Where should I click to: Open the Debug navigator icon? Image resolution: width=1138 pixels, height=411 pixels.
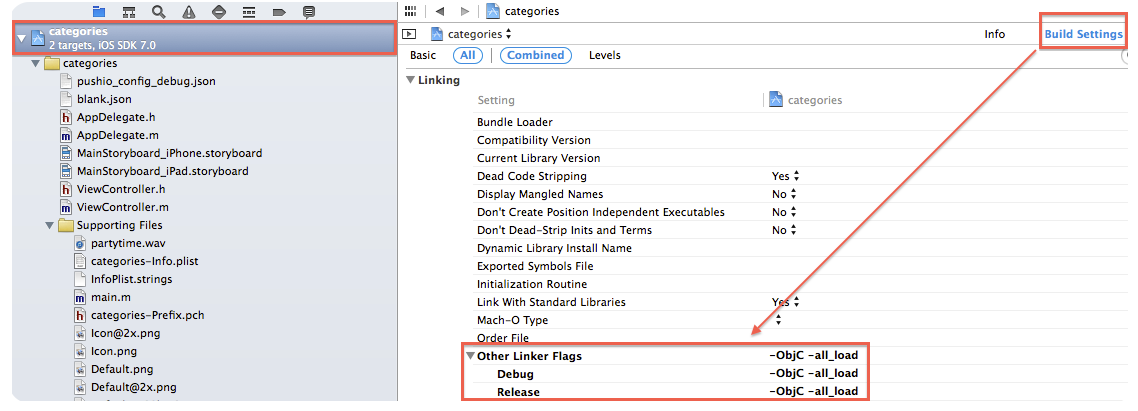pos(249,12)
